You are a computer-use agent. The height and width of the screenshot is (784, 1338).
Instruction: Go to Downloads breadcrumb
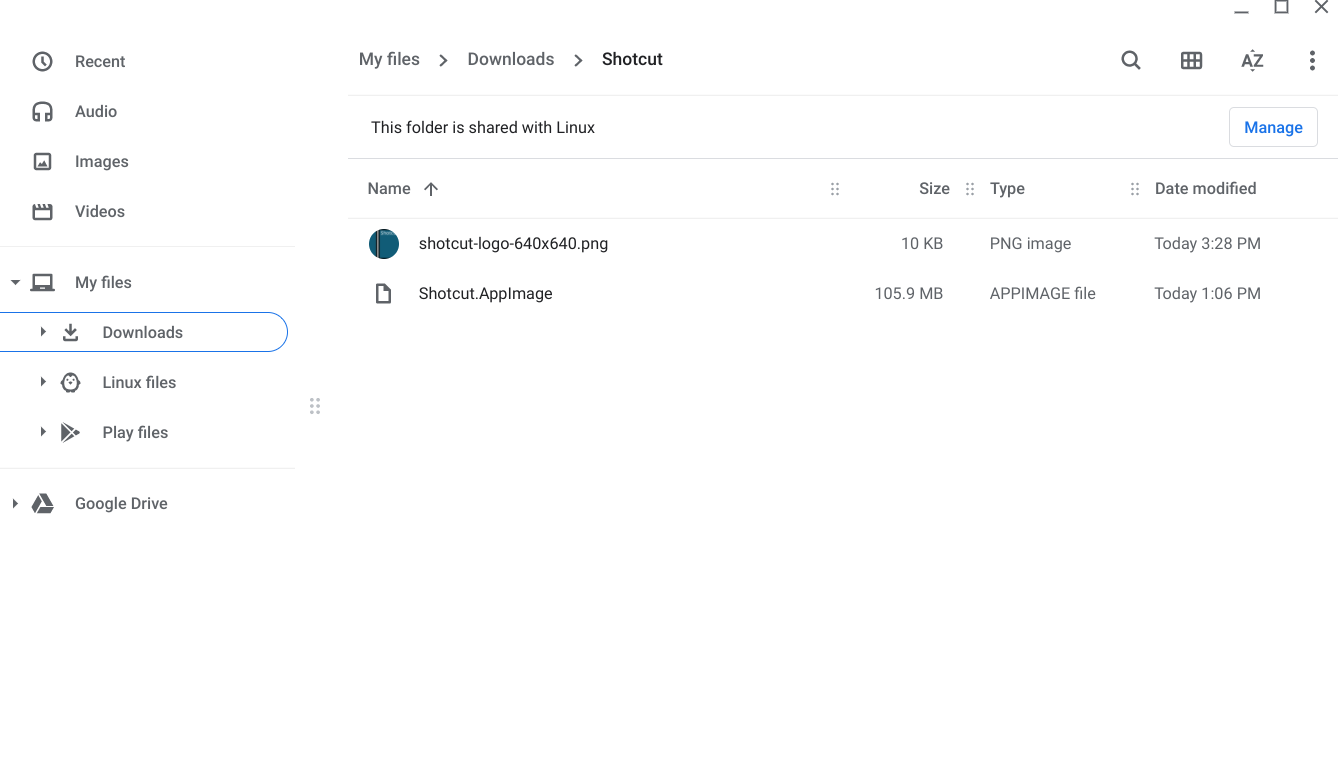[x=511, y=59]
